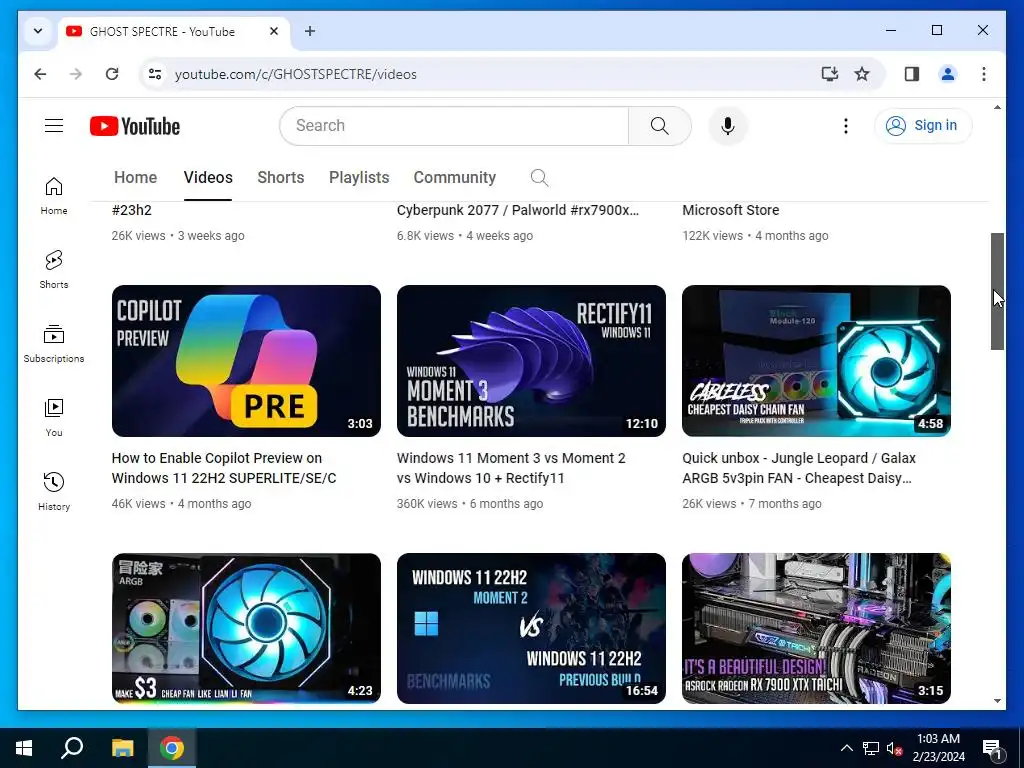Open Subscriptions in the left sidebar

(x=54, y=344)
